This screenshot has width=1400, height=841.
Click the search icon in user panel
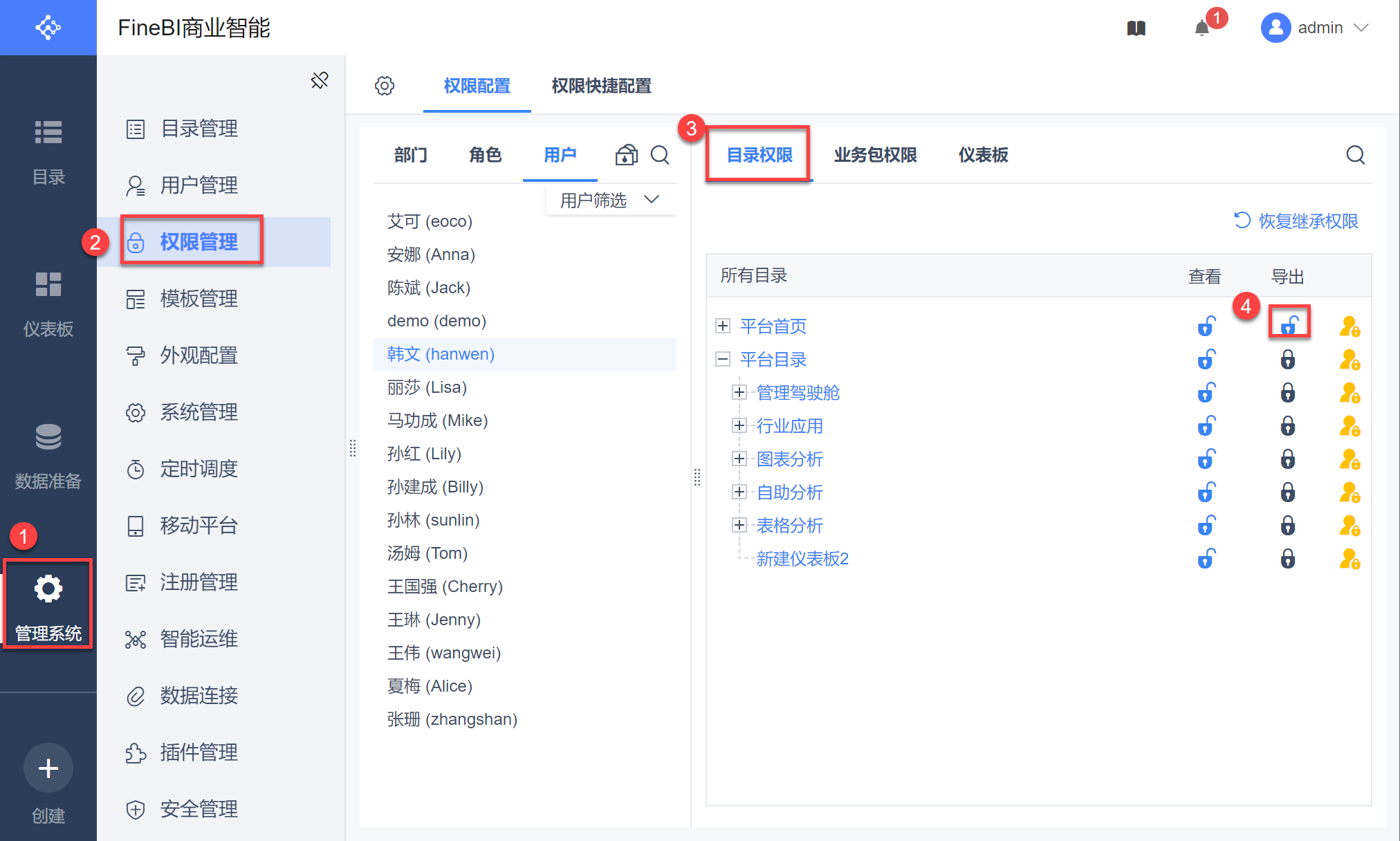coord(660,155)
